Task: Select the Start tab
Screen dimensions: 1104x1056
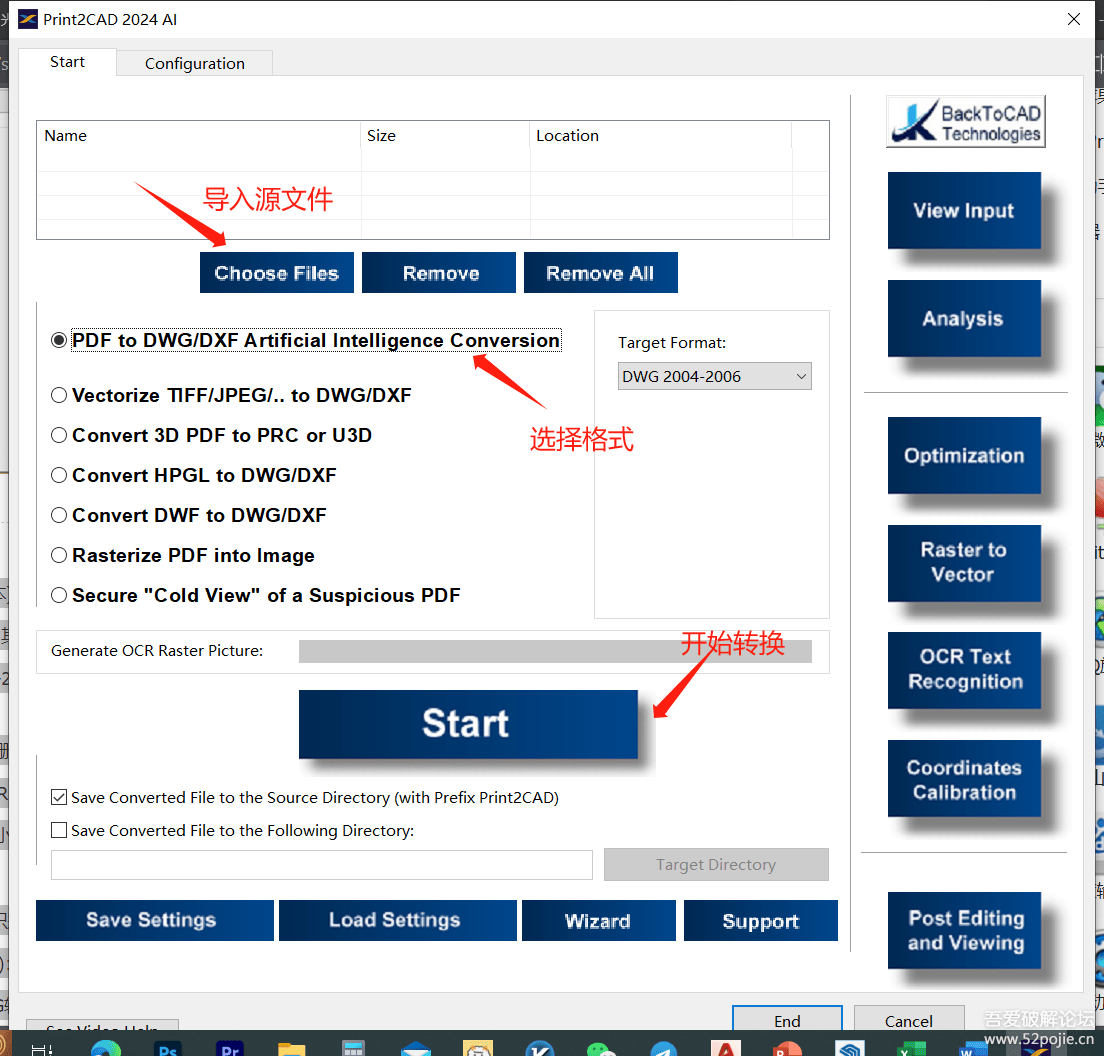Action: [67, 62]
